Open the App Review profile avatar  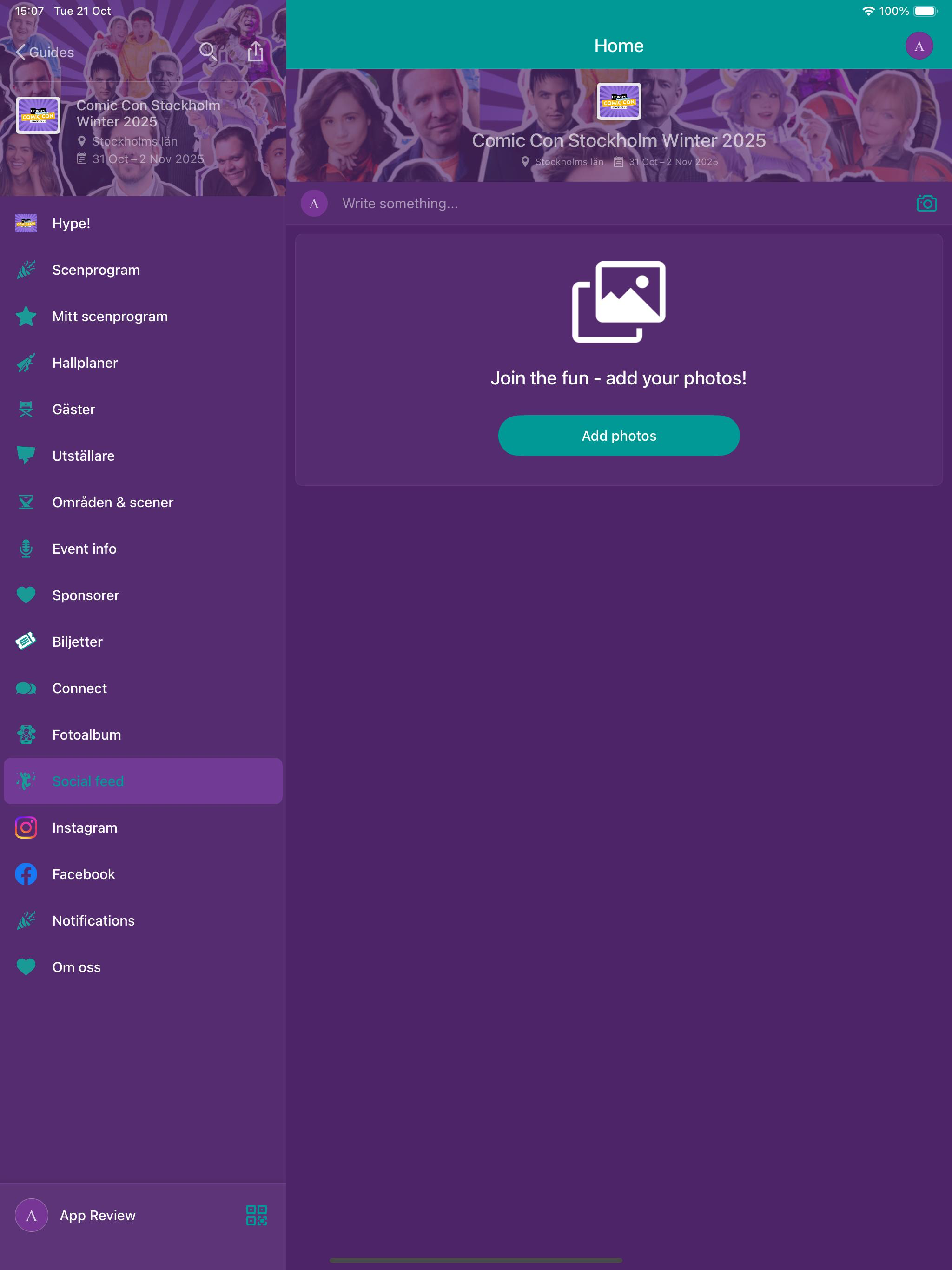pyautogui.click(x=31, y=1216)
